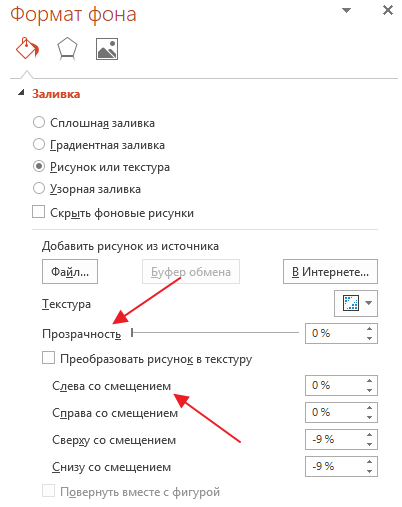Switch to the Effects pentagon icon tab
The height and width of the screenshot is (507, 402).
(67, 49)
